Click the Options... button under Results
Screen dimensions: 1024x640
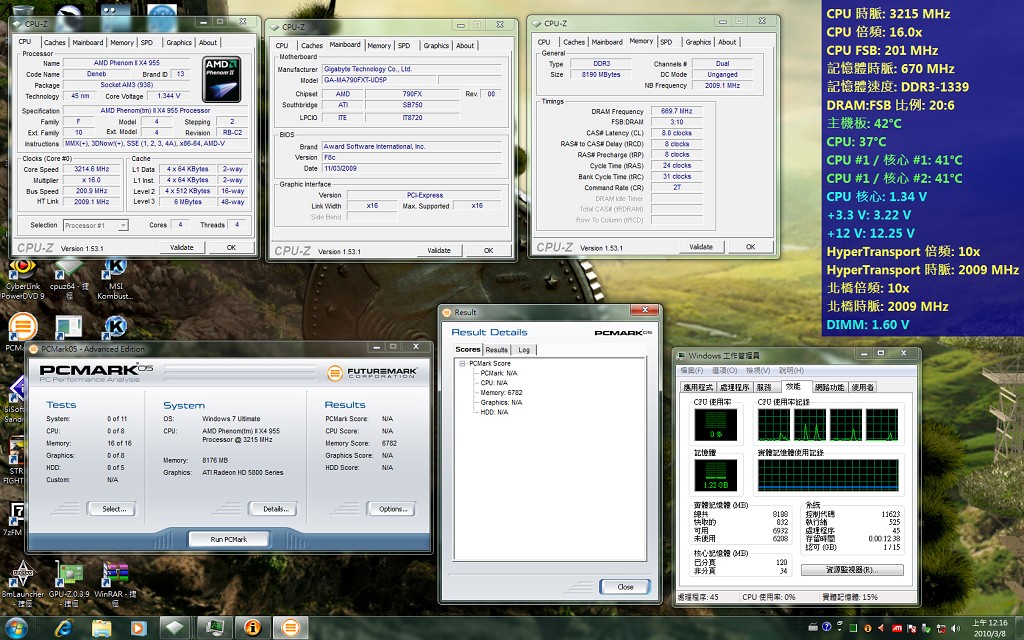[391, 509]
